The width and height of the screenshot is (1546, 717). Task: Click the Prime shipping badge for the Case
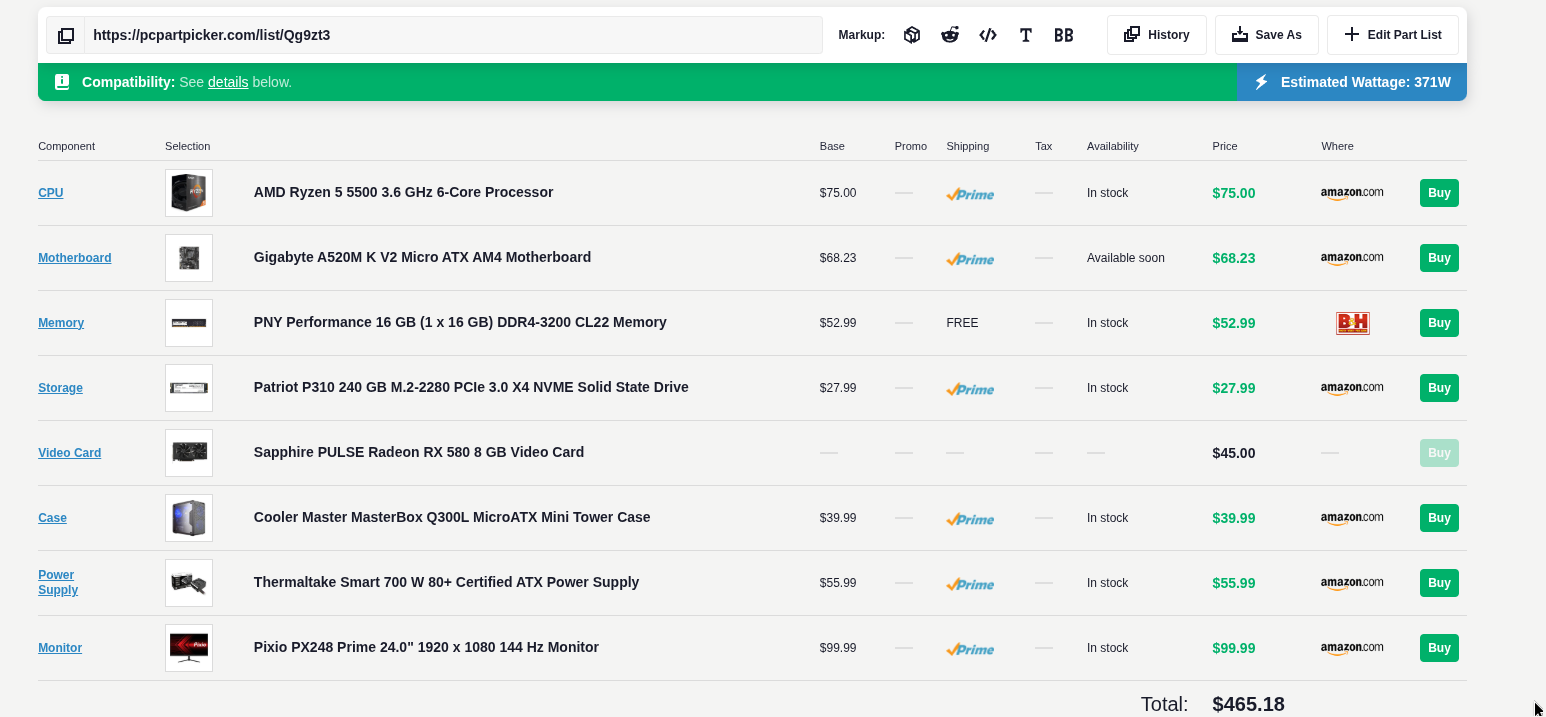[970, 519]
